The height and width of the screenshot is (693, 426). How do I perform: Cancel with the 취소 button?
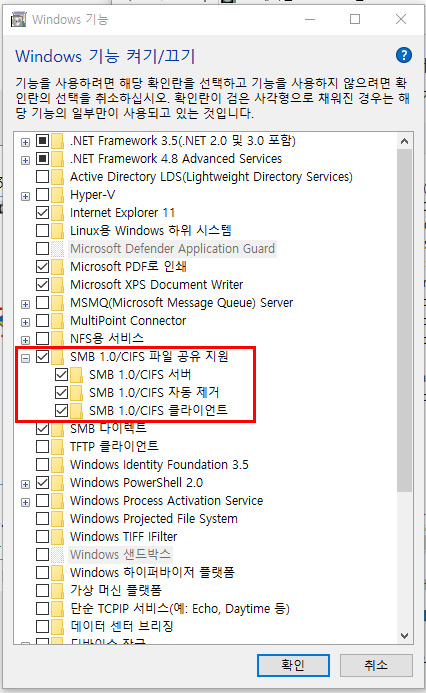[x=376, y=665]
